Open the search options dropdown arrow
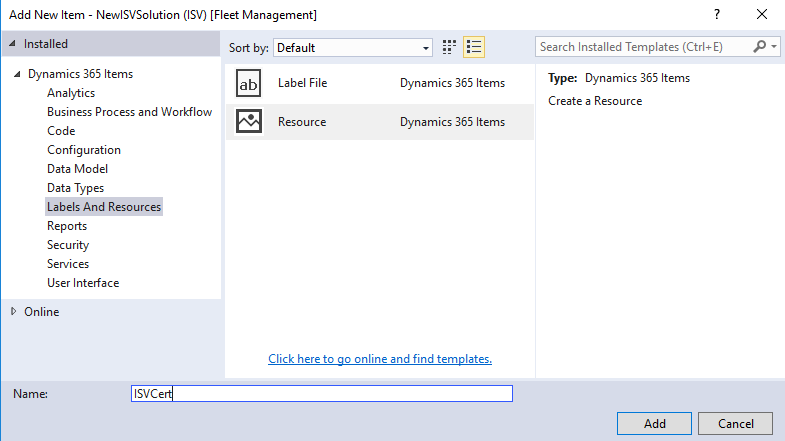Screen dimensions: 785x441 coord(774,47)
